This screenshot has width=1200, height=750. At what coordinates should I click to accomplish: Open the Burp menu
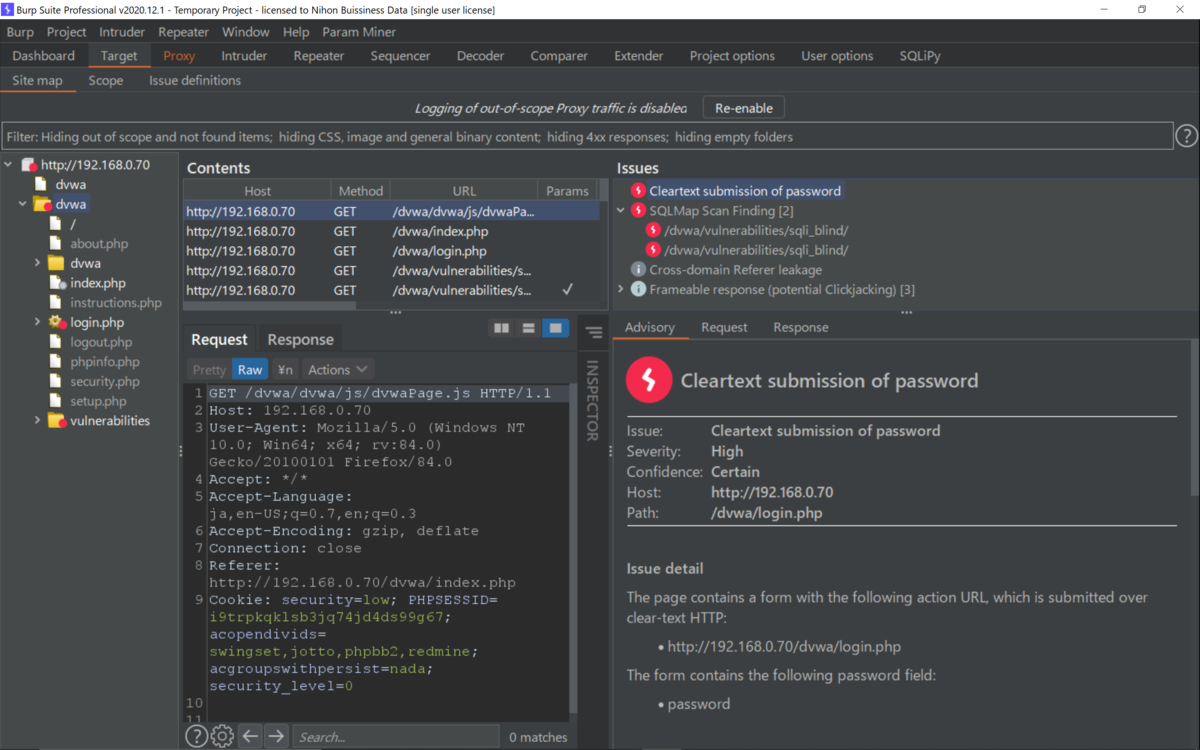(x=20, y=32)
